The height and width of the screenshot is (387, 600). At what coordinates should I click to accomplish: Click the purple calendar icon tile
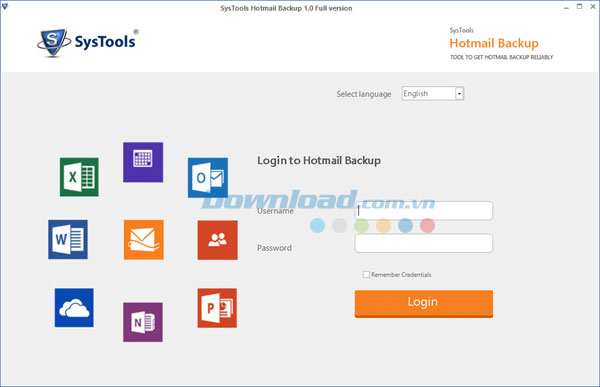click(143, 162)
